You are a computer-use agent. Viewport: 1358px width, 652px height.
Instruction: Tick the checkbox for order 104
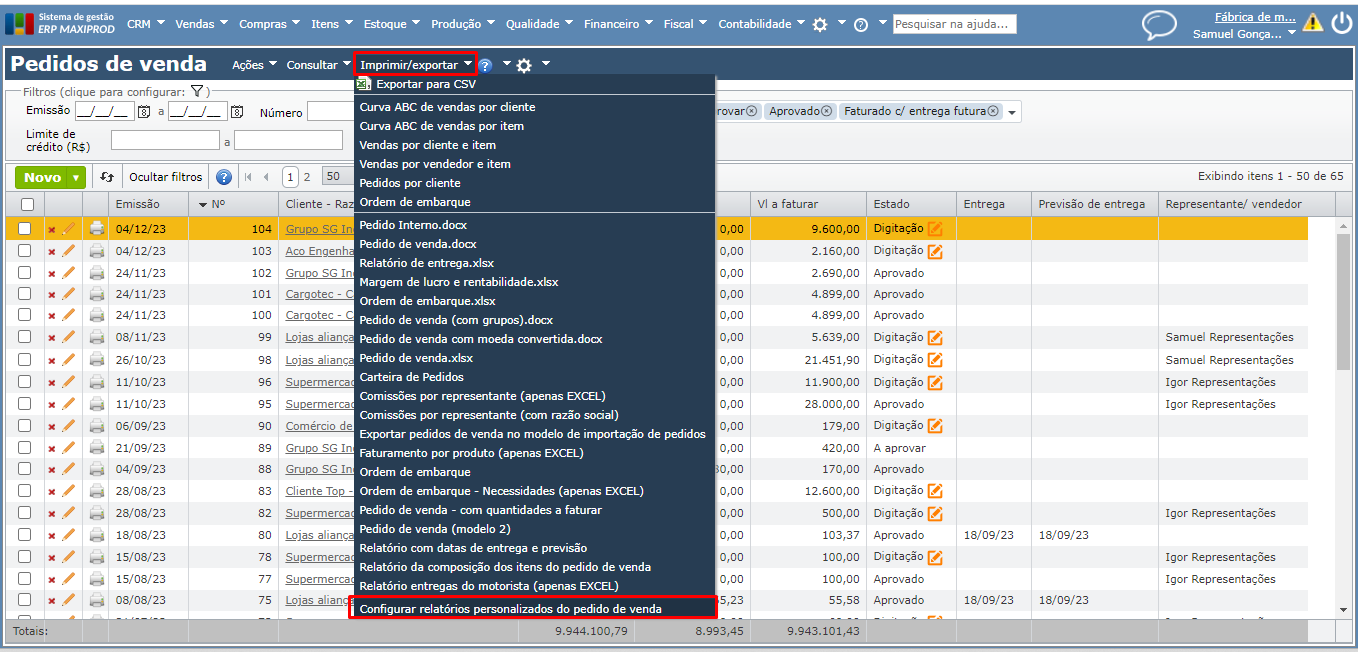click(25, 229)
